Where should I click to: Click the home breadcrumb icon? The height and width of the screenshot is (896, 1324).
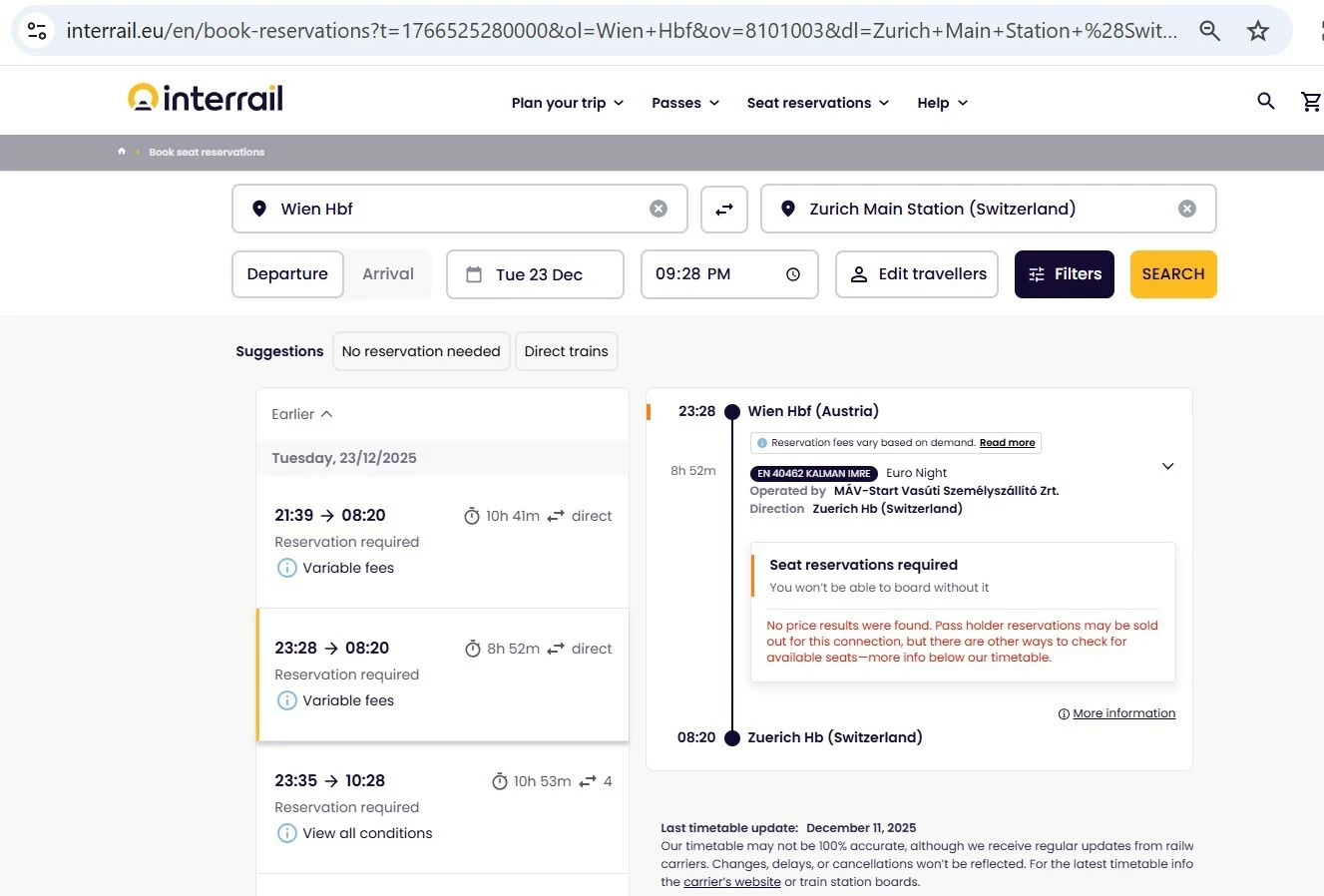click(x=122, y=152)
